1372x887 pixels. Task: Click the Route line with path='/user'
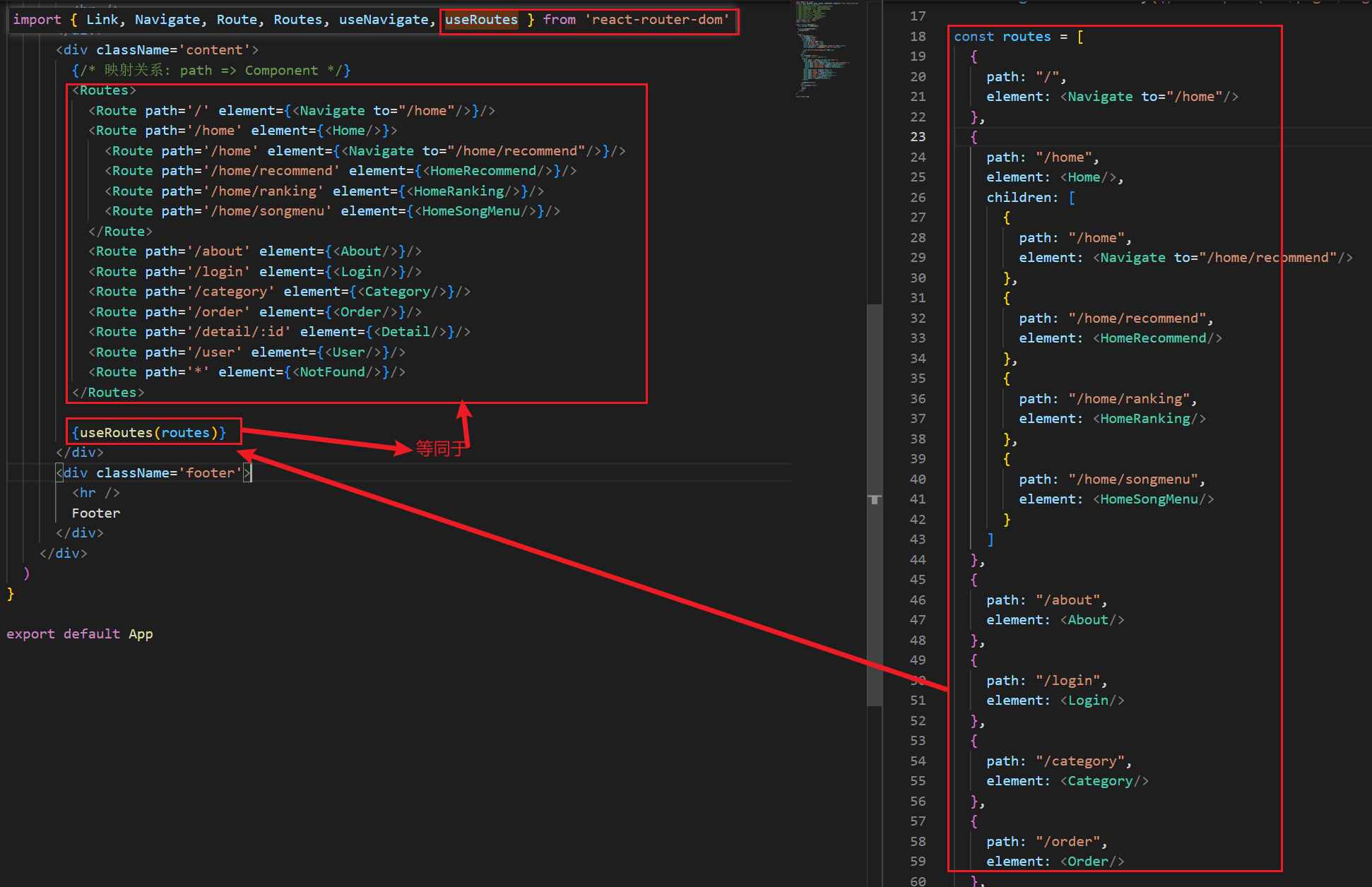coord(247,352)
